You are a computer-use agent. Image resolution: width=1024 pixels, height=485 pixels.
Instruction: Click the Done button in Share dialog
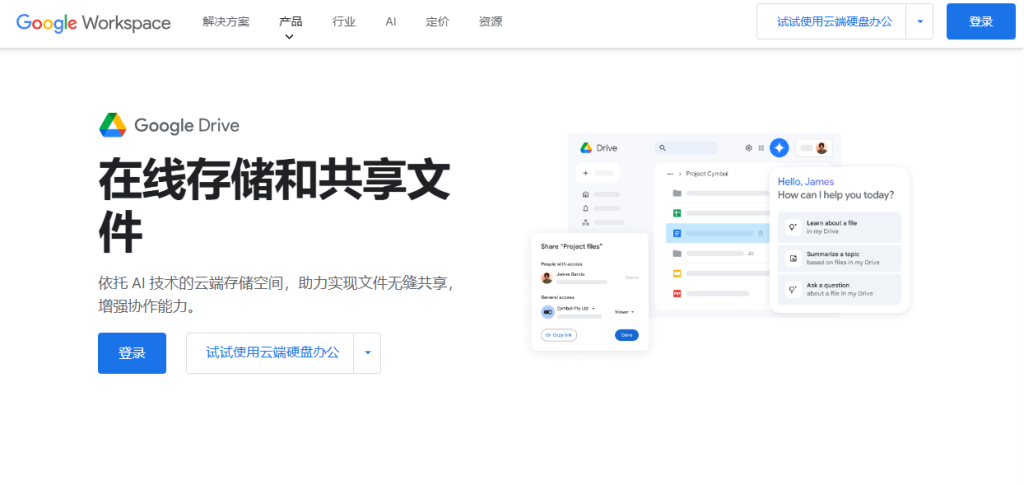point(626,335)
